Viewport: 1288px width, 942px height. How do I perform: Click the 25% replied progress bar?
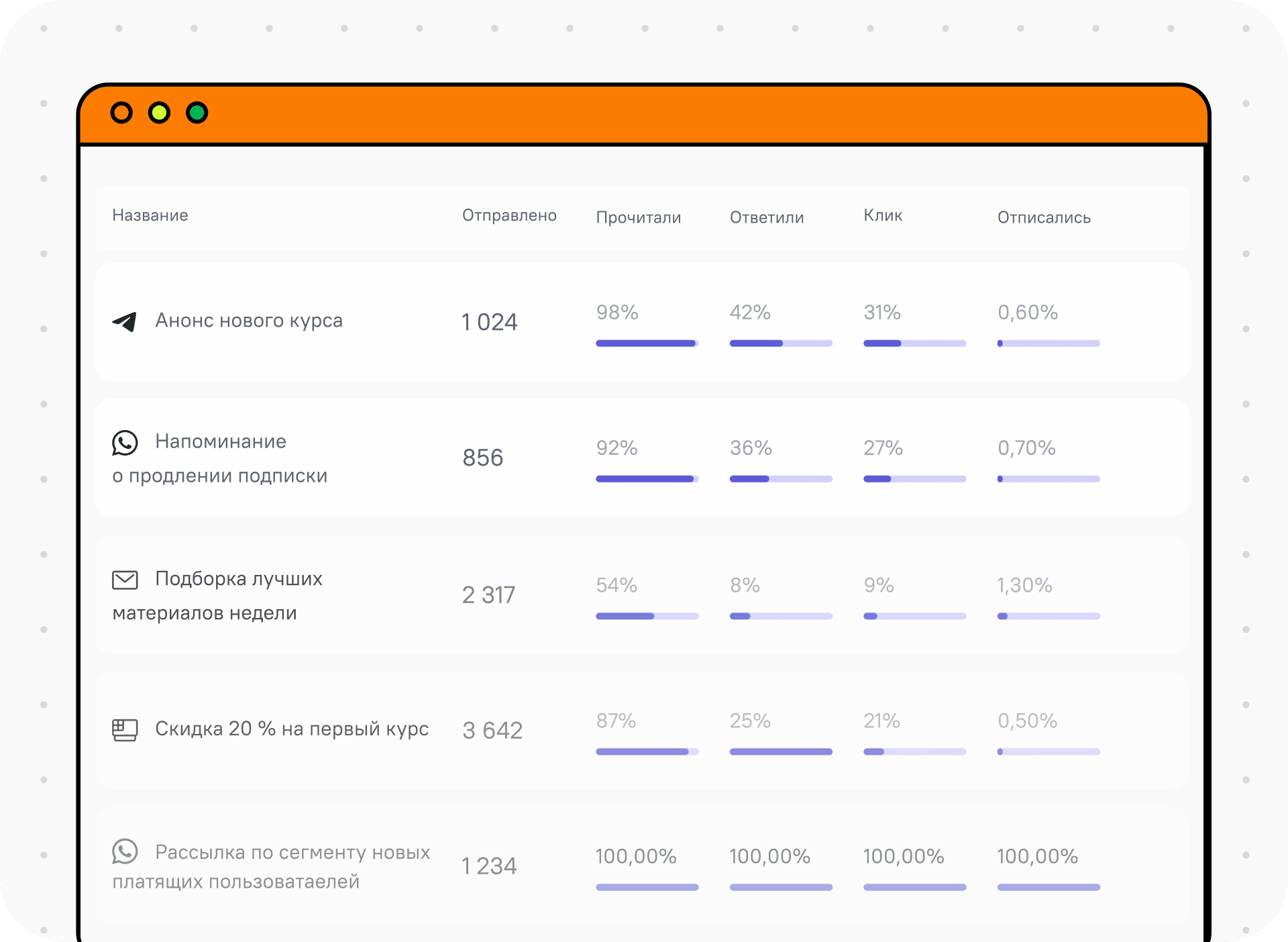tap(781, 751)
